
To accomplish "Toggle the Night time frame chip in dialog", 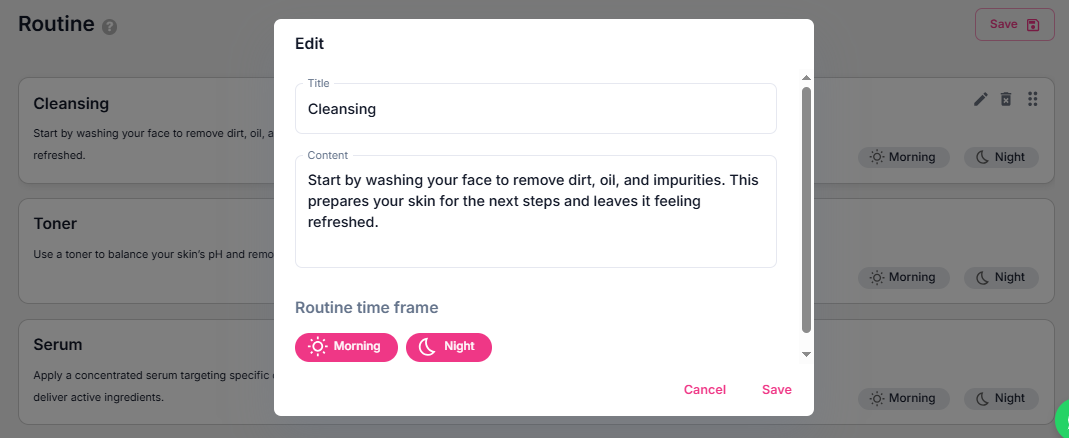I will [448, 347].
